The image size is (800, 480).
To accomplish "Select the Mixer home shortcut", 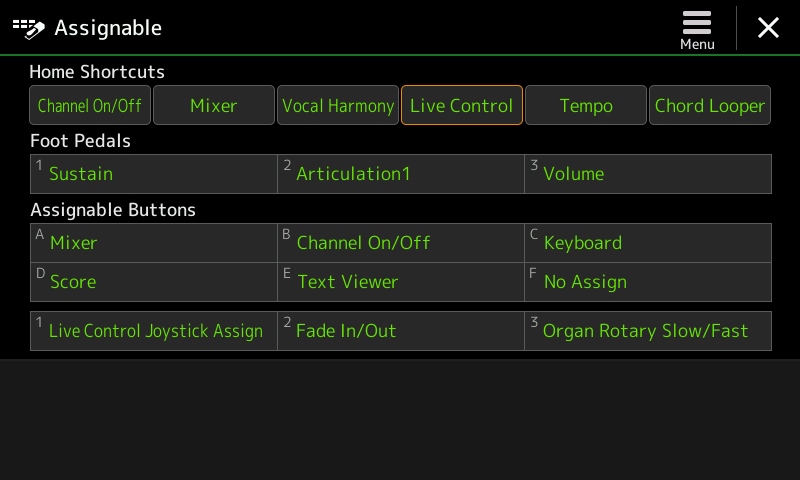I will [x=214, y=105].
